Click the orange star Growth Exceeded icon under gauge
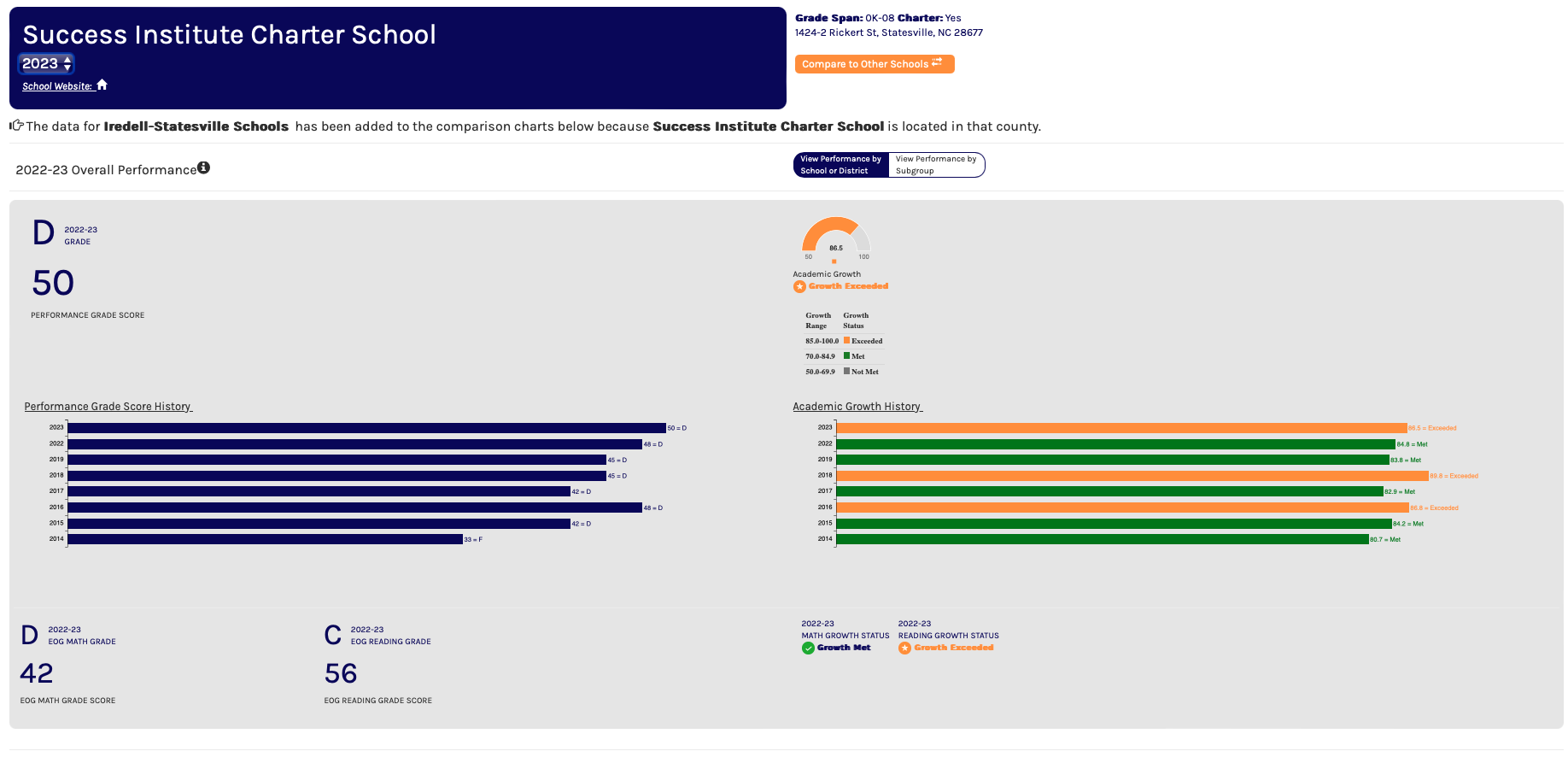Screen dimensions: 1568x757 point(799,286)
